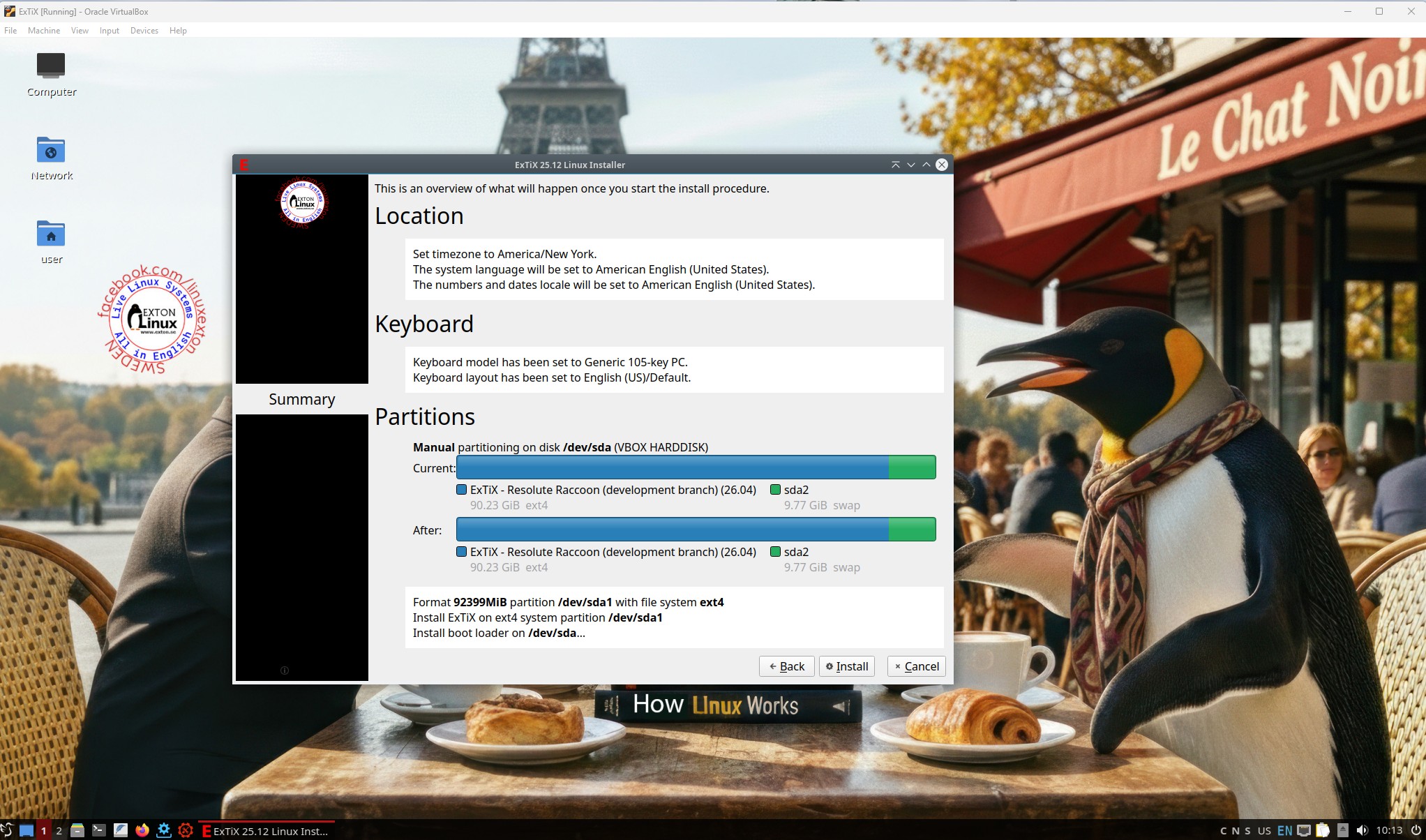Click the wired network tray icon
This screenshot has height=840, width=1426.
click(1303, 830)
